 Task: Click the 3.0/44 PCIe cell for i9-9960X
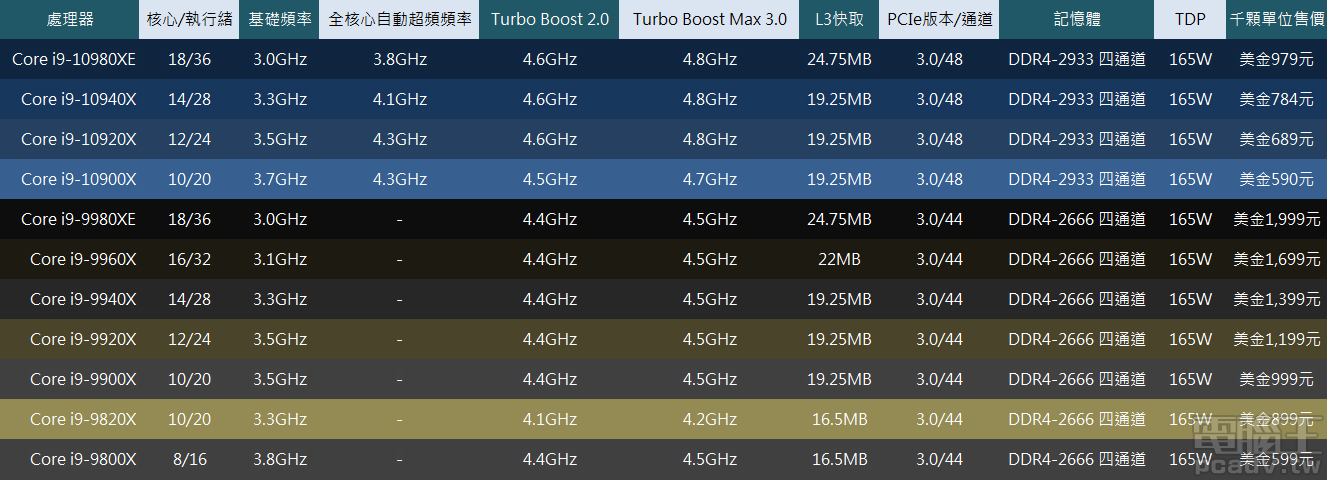[x=939, y=259]
